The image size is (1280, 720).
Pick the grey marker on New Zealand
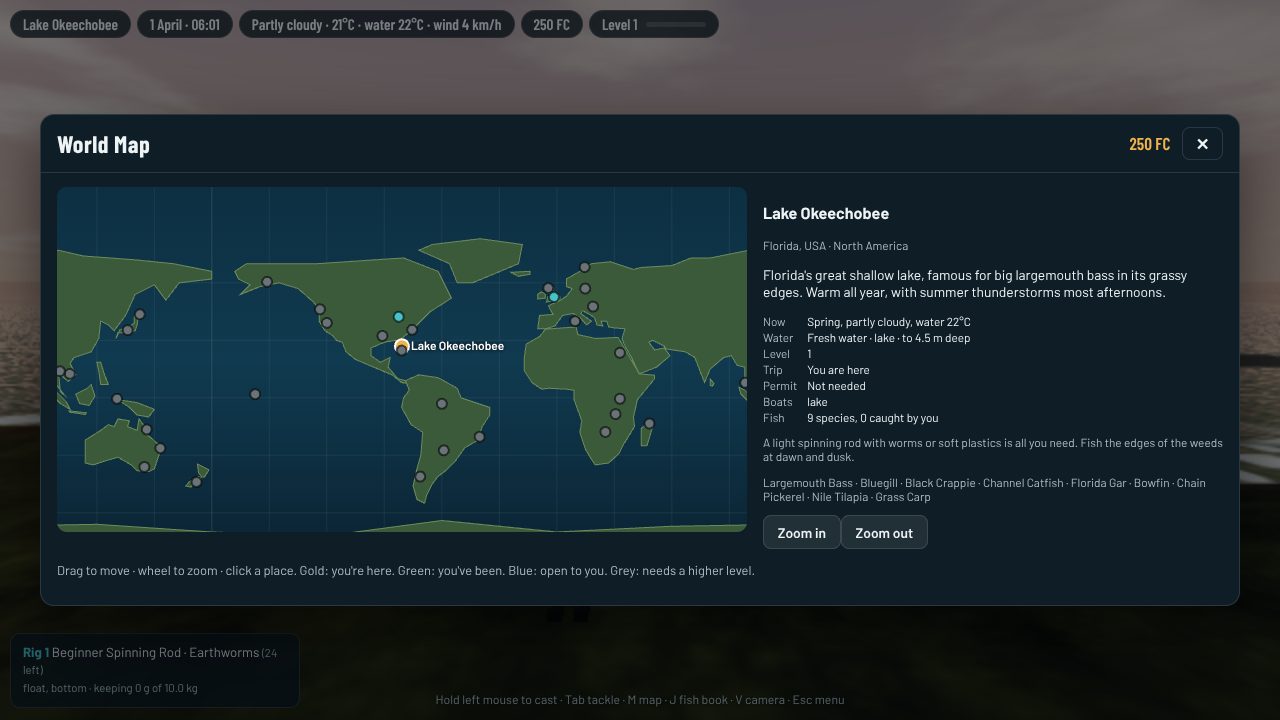(196, 482)
